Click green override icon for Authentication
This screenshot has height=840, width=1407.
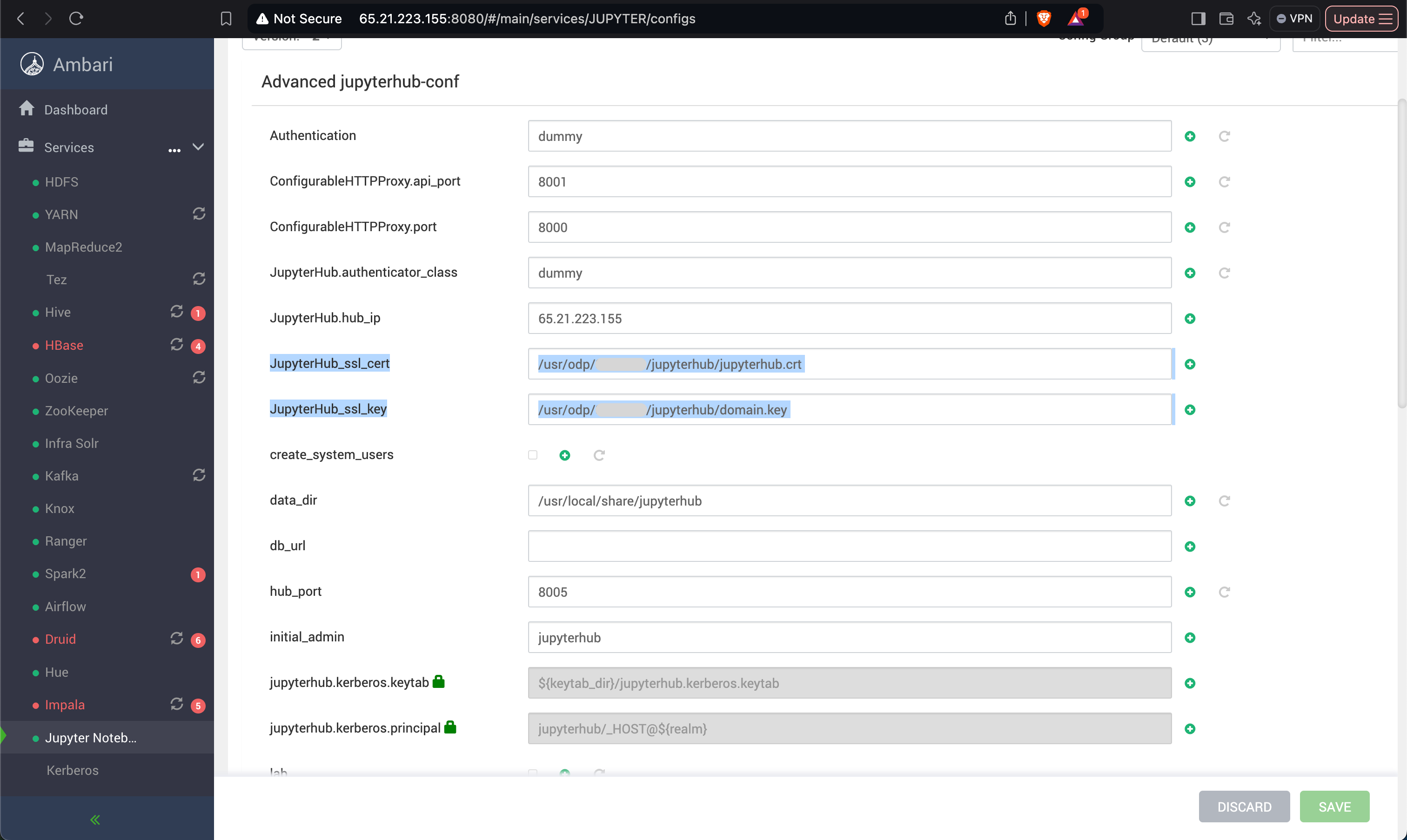point(1190,136)
